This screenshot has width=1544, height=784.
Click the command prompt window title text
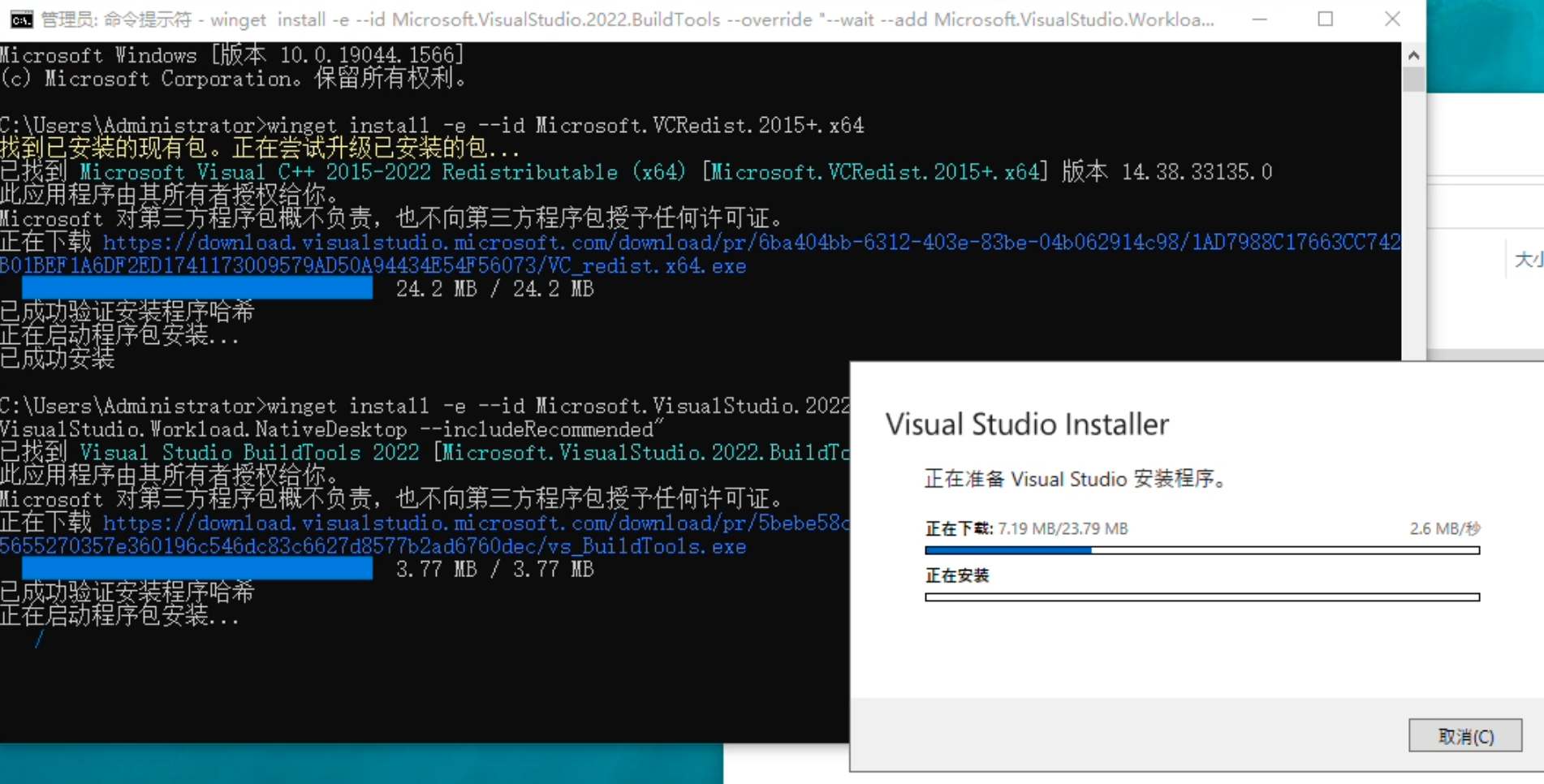tap(628, 19)
